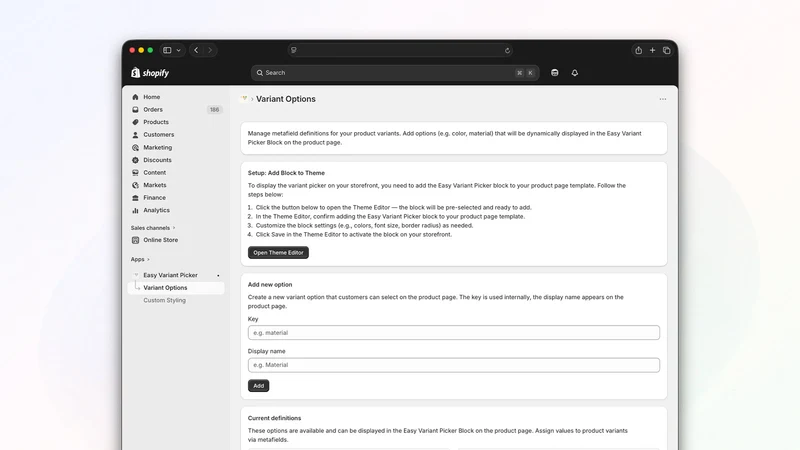Click the Shopify logo
Screen dimensions: 800x450
click(149, 73)
